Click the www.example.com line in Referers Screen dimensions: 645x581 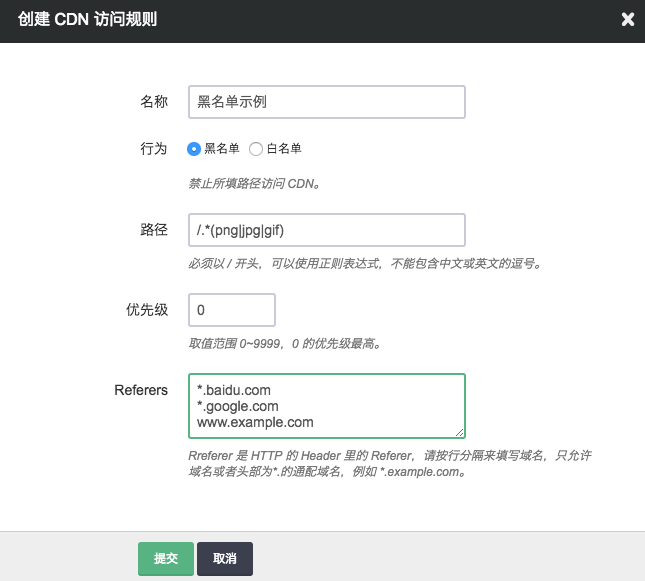(255, 422)
